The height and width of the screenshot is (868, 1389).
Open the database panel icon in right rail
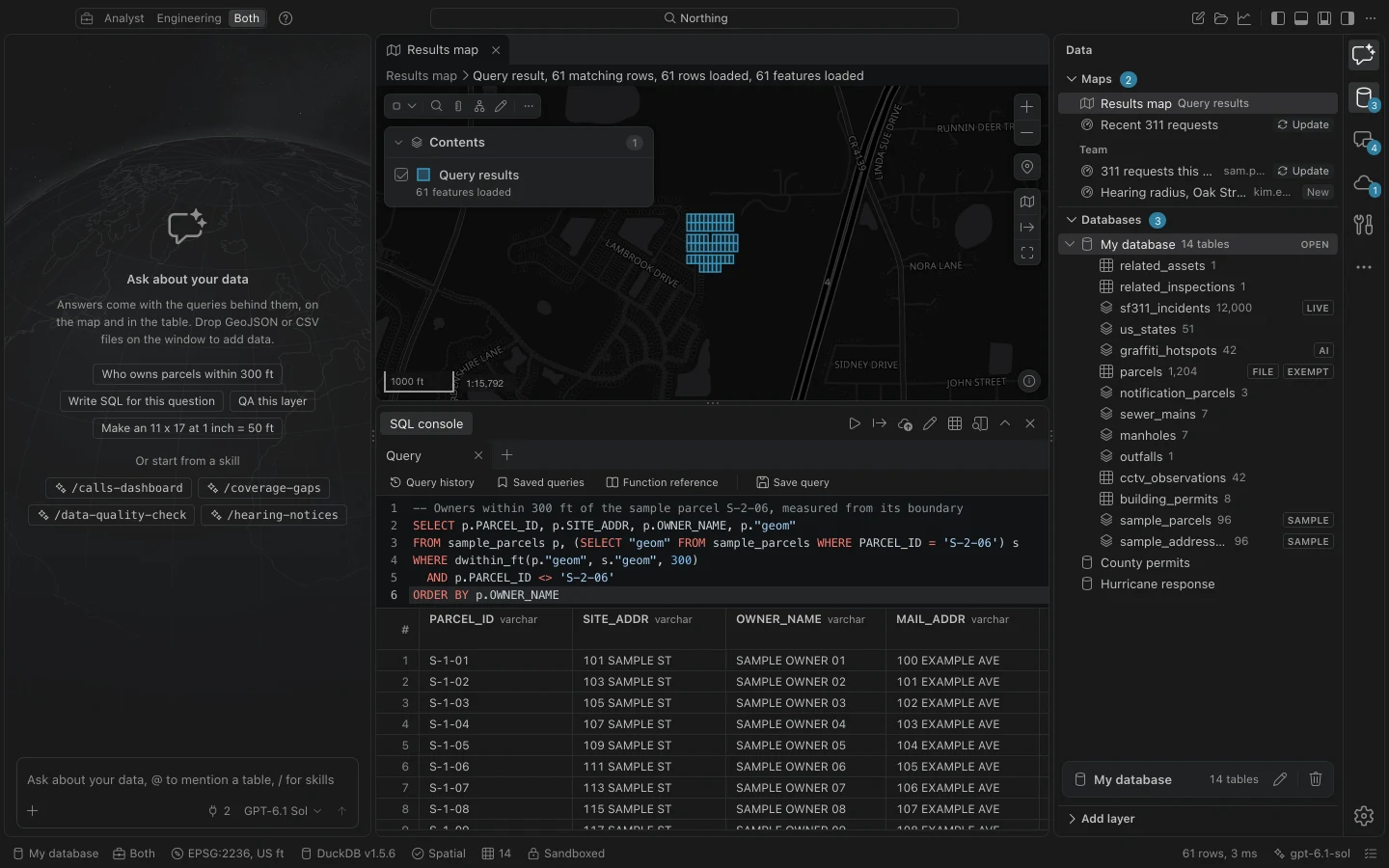[x=1364, y=97]
